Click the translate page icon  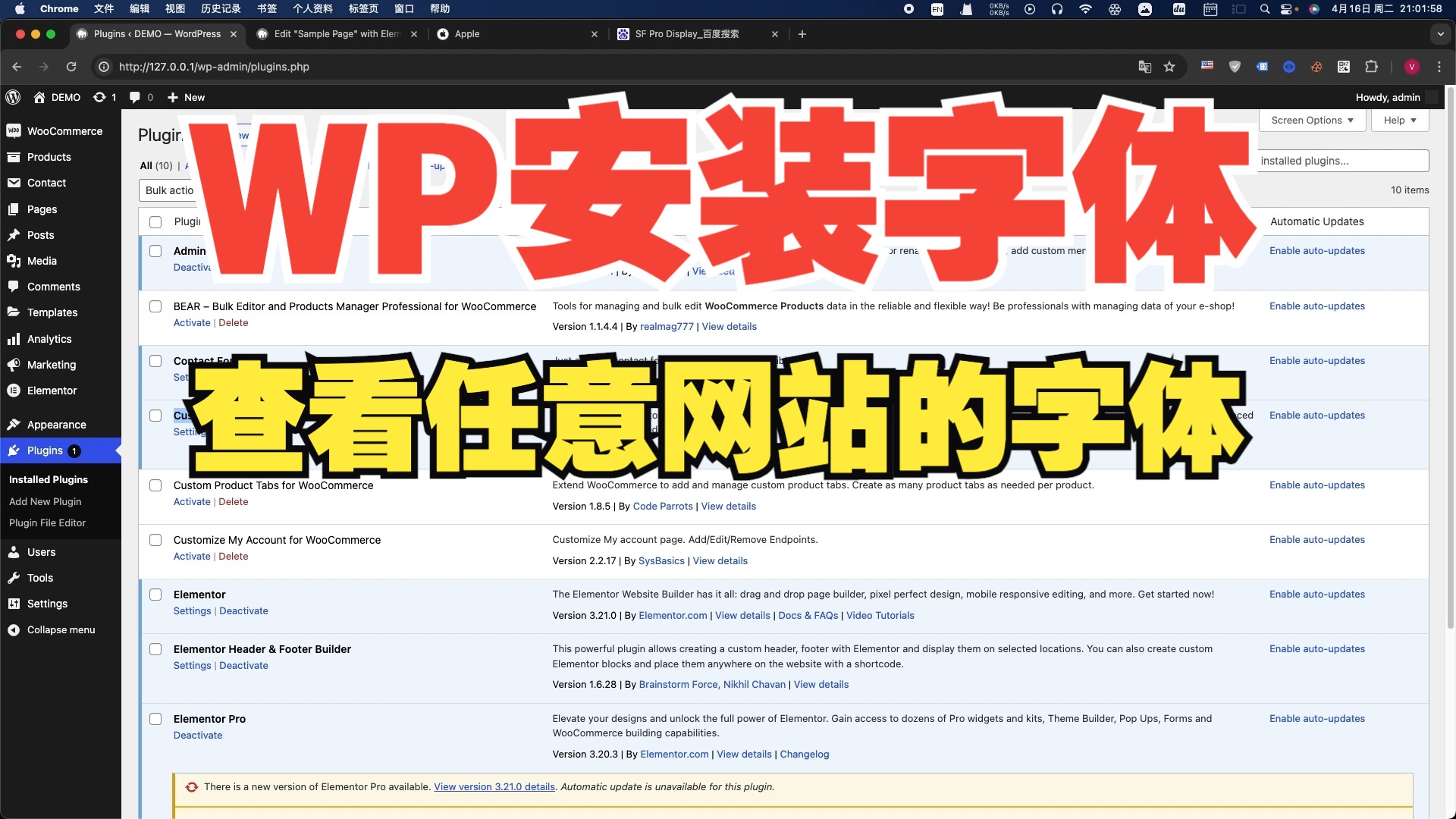(1145, 67)
